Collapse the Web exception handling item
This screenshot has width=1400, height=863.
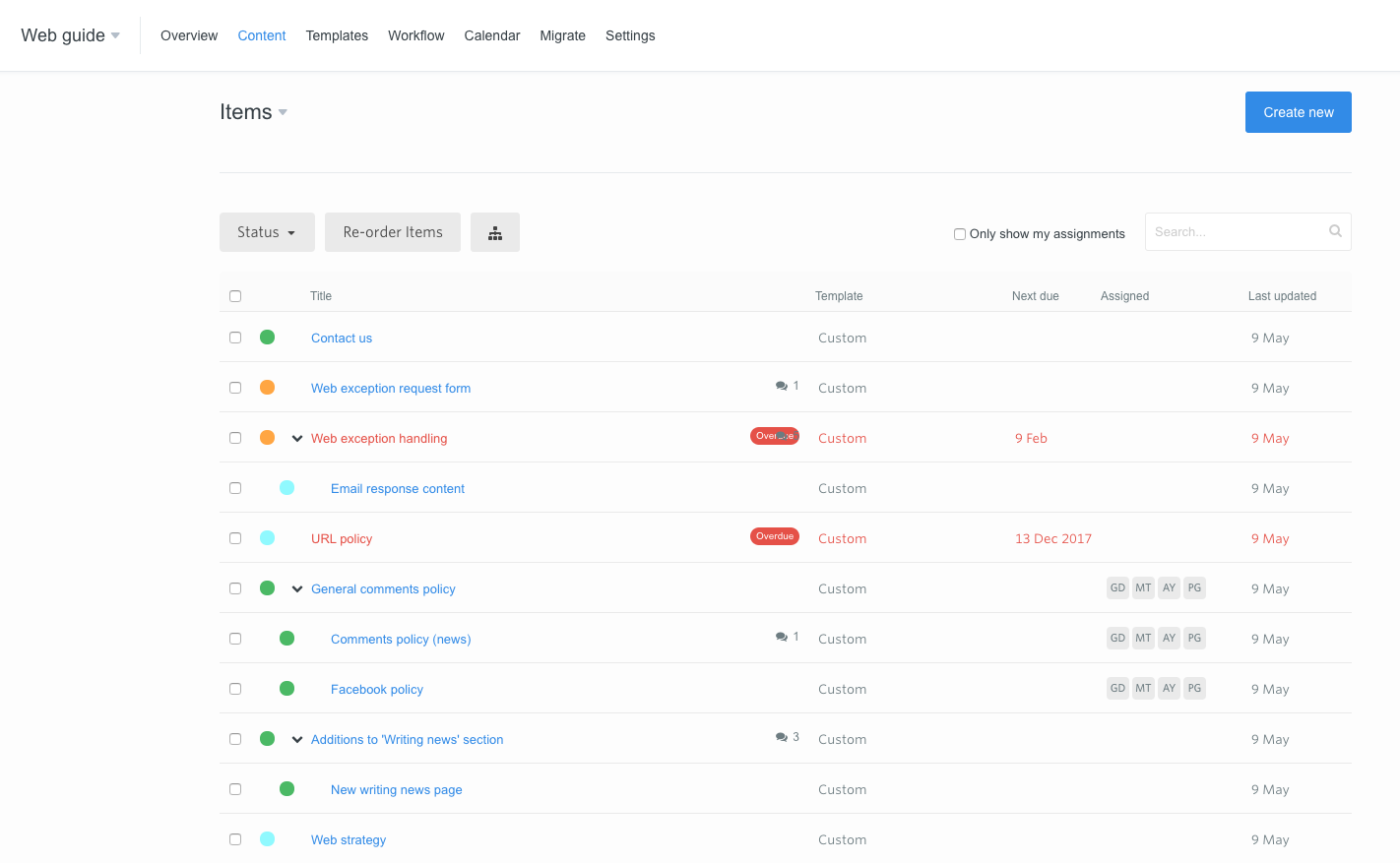(297, 439)
